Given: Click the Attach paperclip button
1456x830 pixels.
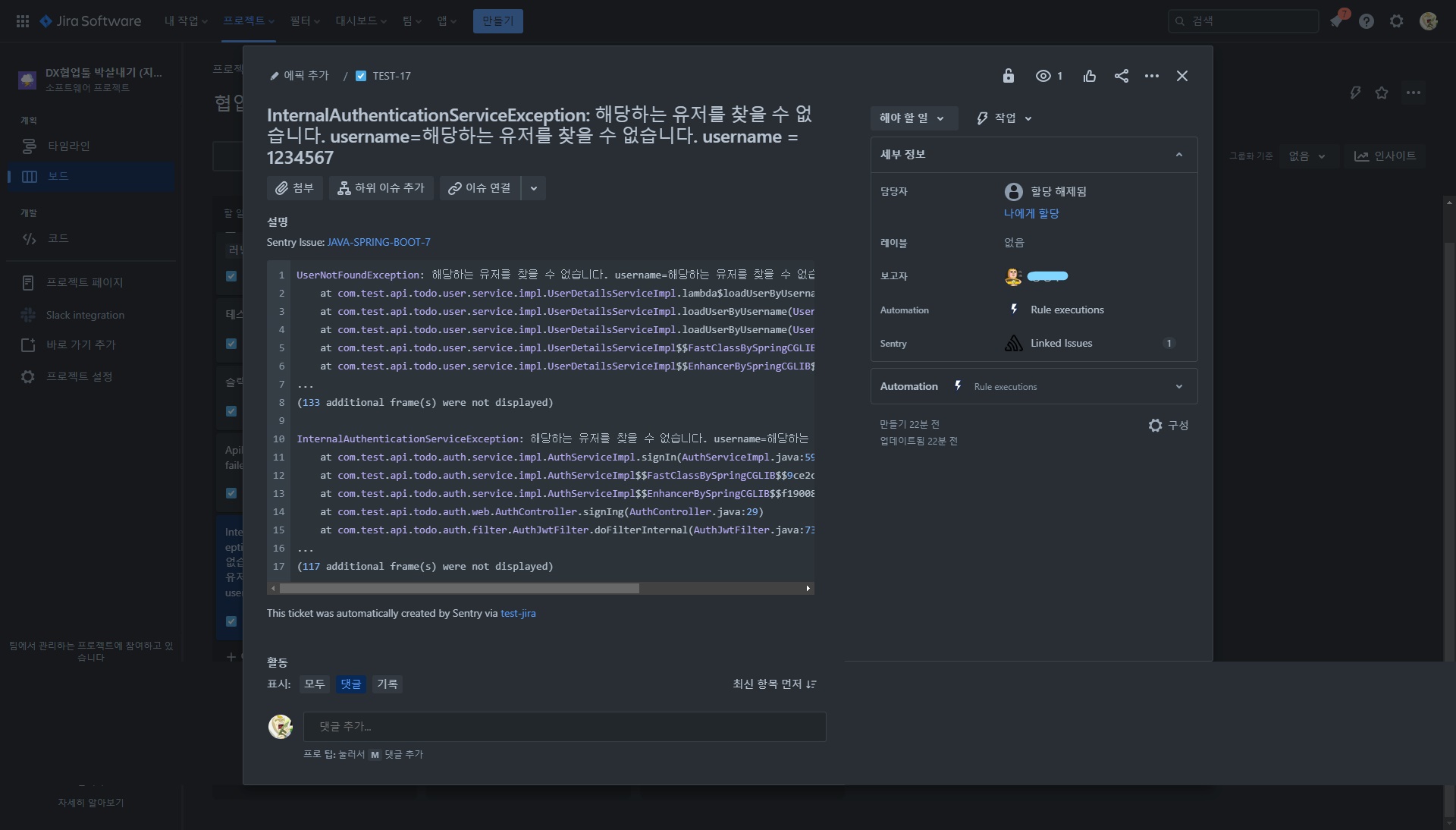Looking at the screenshot, I should (x=294, y=188).
